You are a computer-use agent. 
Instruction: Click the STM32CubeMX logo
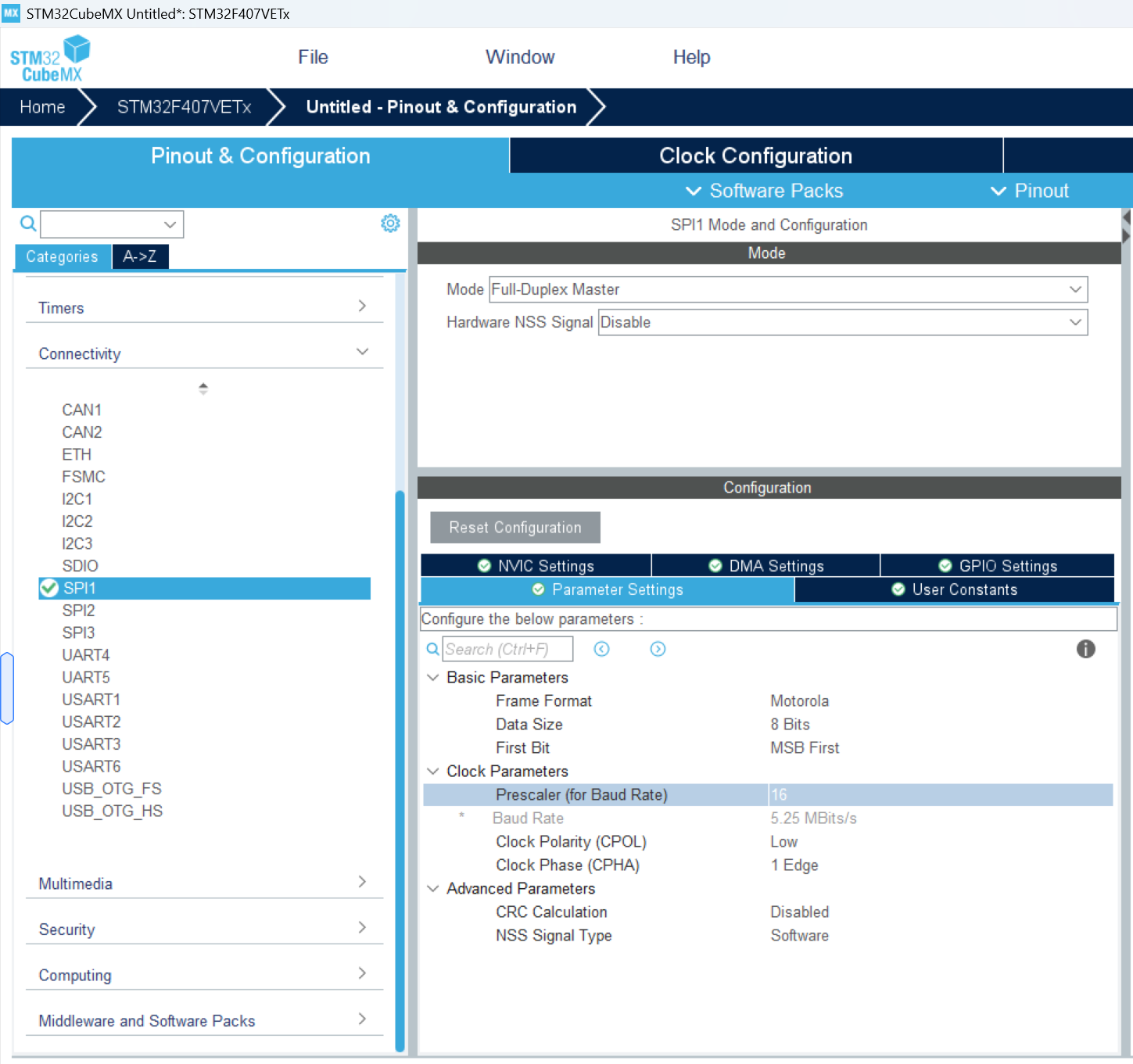[50, 59]
